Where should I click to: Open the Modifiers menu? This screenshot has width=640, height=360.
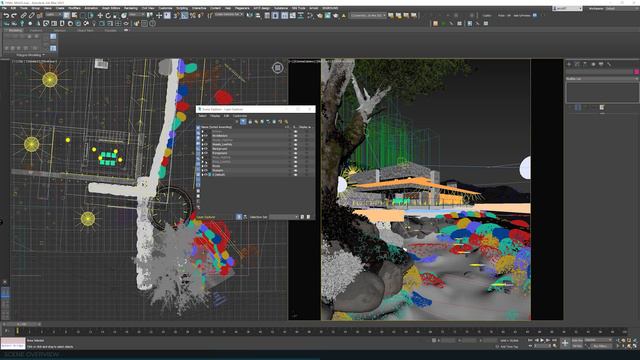tap(74, 8)
